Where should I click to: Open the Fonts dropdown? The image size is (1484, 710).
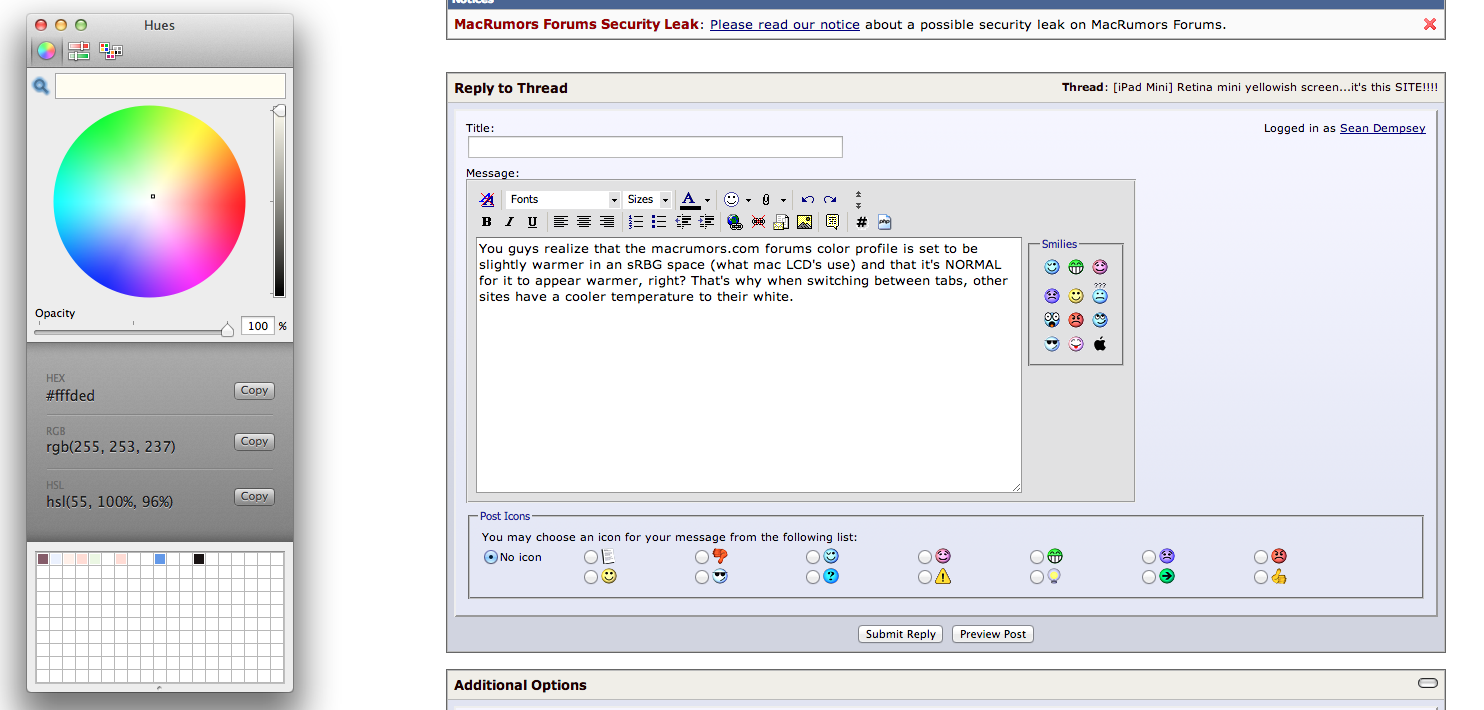pyautogui.click(x=563, y=200)
